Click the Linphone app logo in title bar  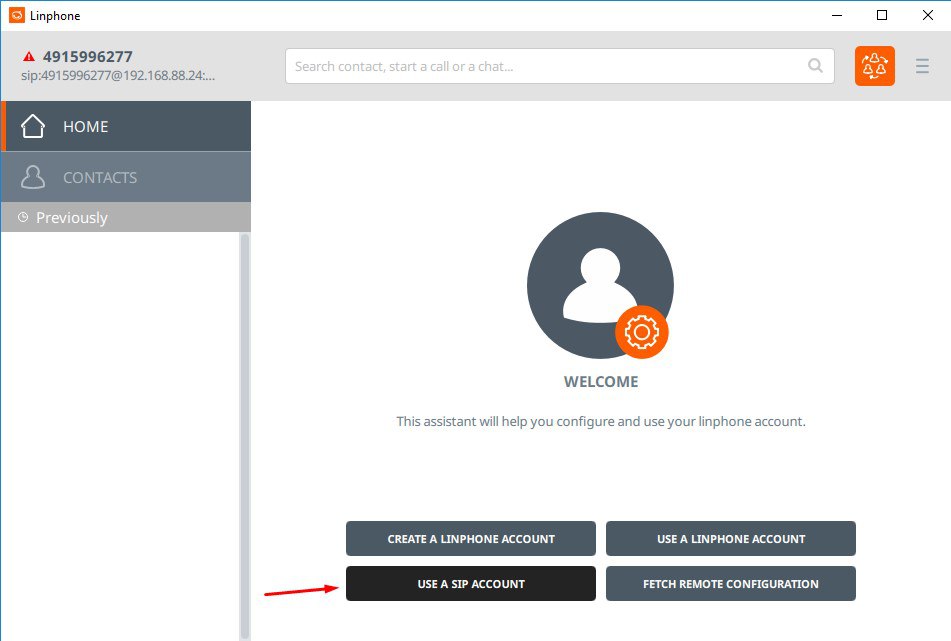(17, 15)
